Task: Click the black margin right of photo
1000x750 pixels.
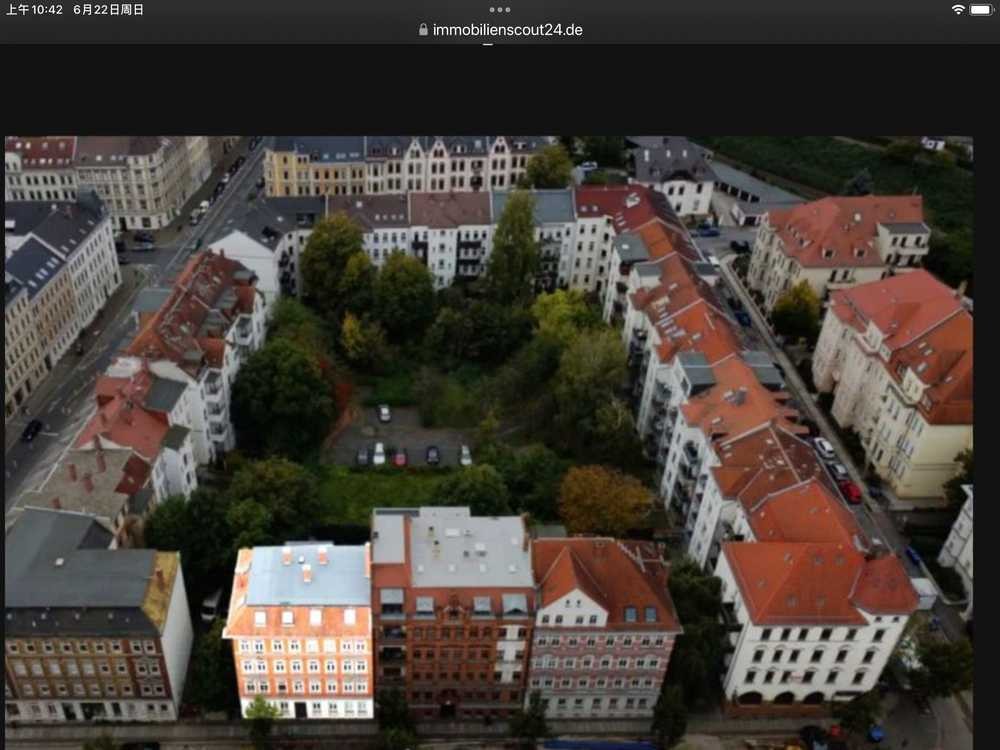Action: (x=986, y=400)
